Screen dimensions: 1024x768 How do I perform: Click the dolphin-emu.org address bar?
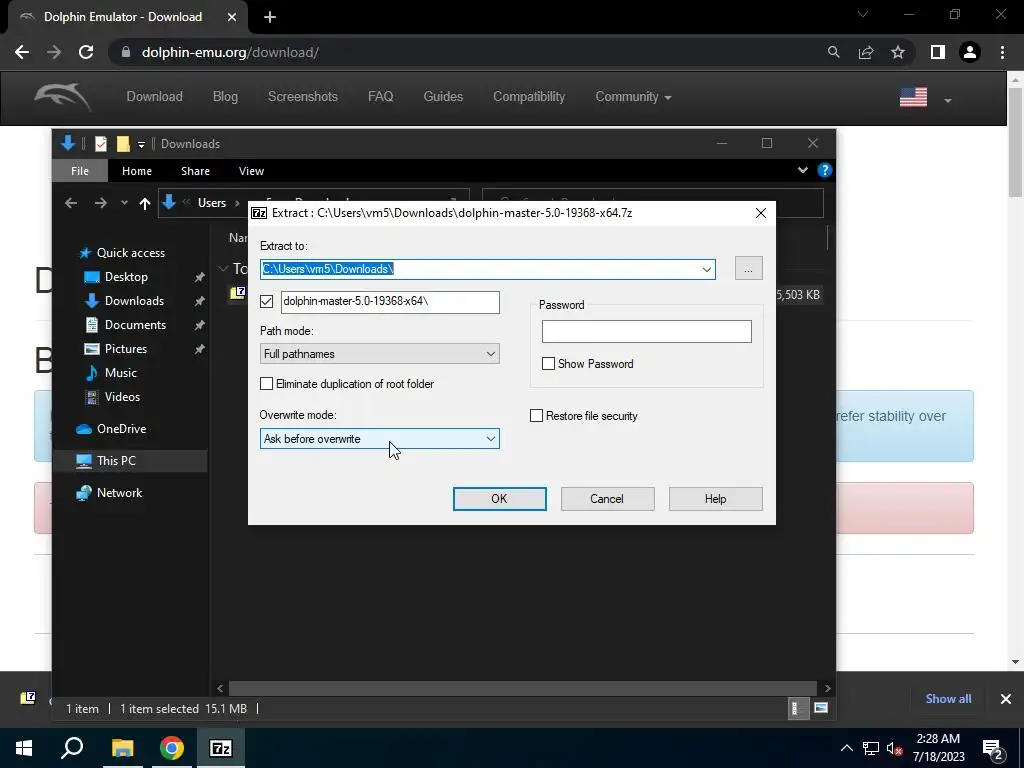pos(231,52)
